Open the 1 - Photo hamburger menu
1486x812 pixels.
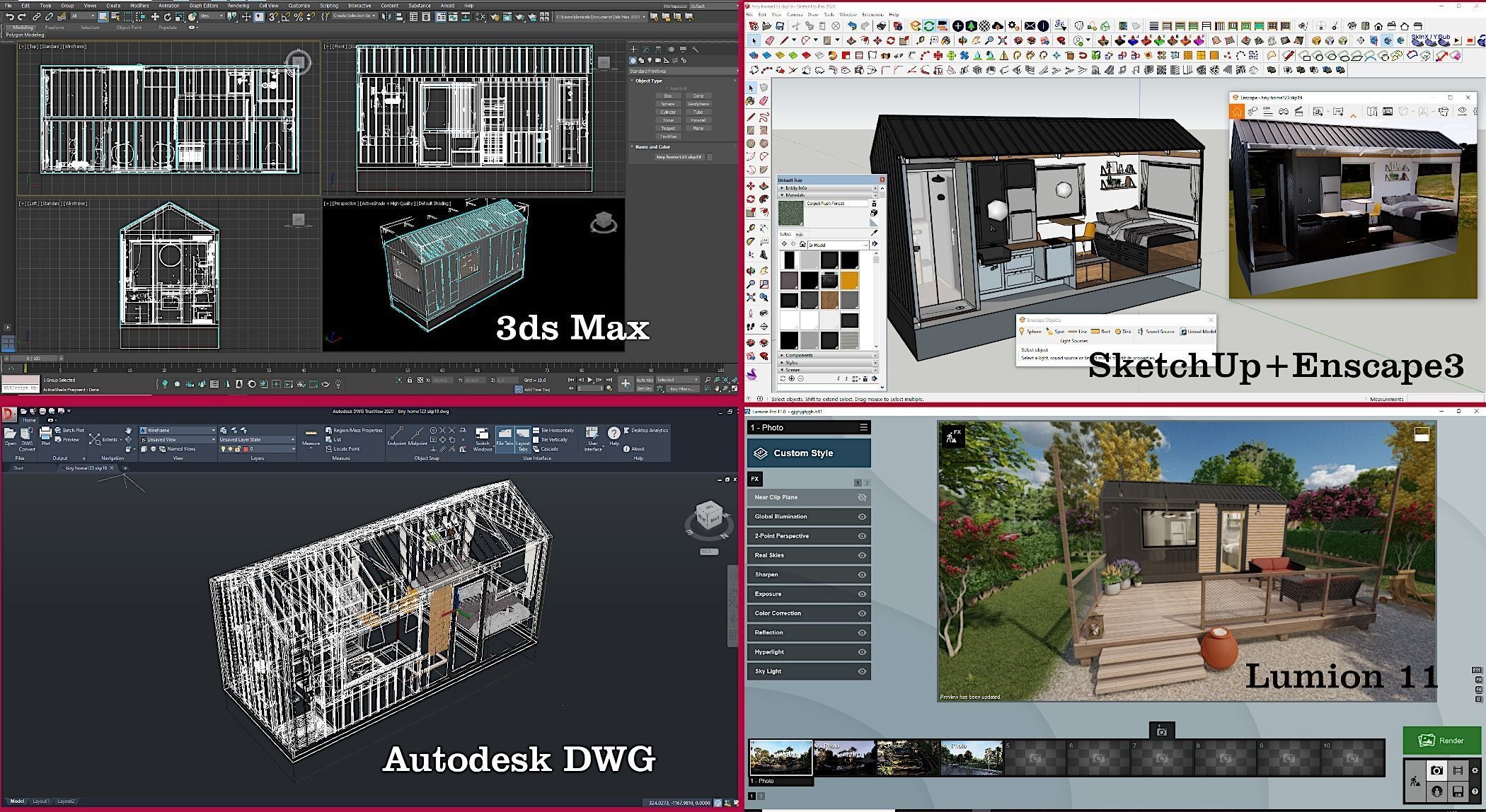[x=863, y=427]
